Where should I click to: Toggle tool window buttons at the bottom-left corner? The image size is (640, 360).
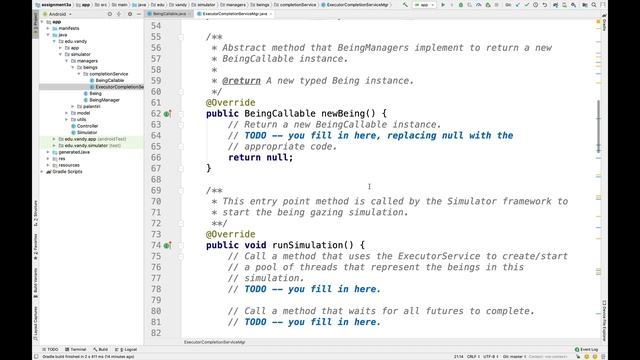click(36, 356)
